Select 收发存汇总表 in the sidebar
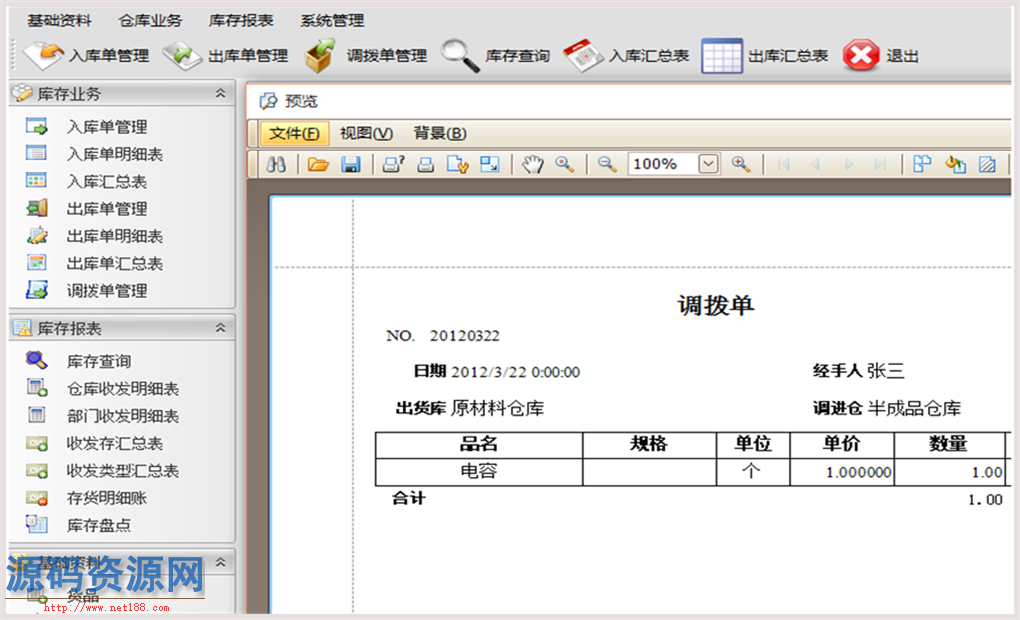 tap(114, 443)
